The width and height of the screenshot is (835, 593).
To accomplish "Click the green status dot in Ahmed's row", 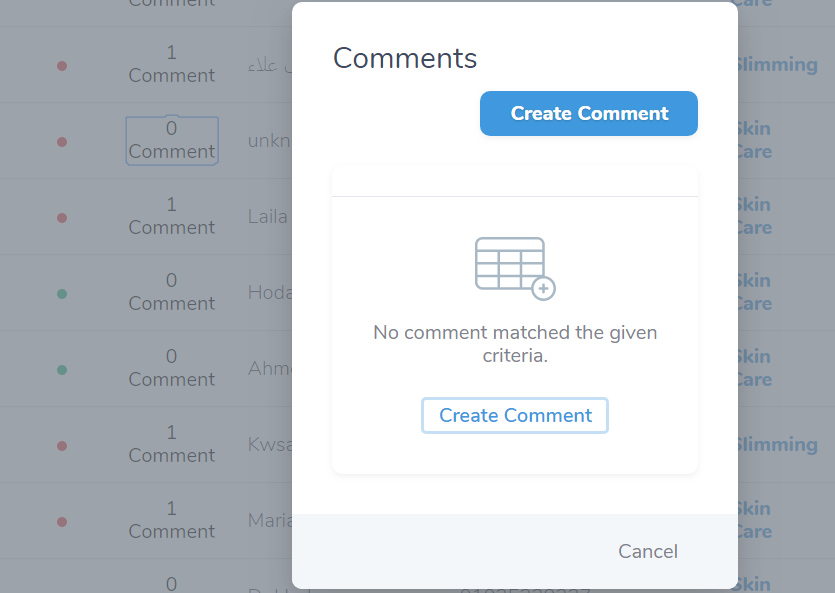I will [x=62, y=370].
